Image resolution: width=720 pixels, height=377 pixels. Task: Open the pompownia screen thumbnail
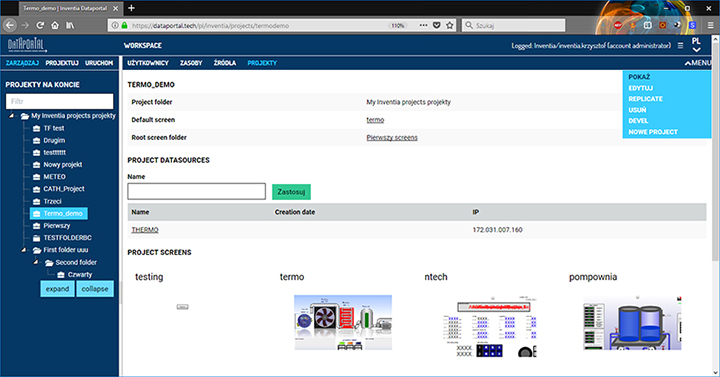[632, 322]
